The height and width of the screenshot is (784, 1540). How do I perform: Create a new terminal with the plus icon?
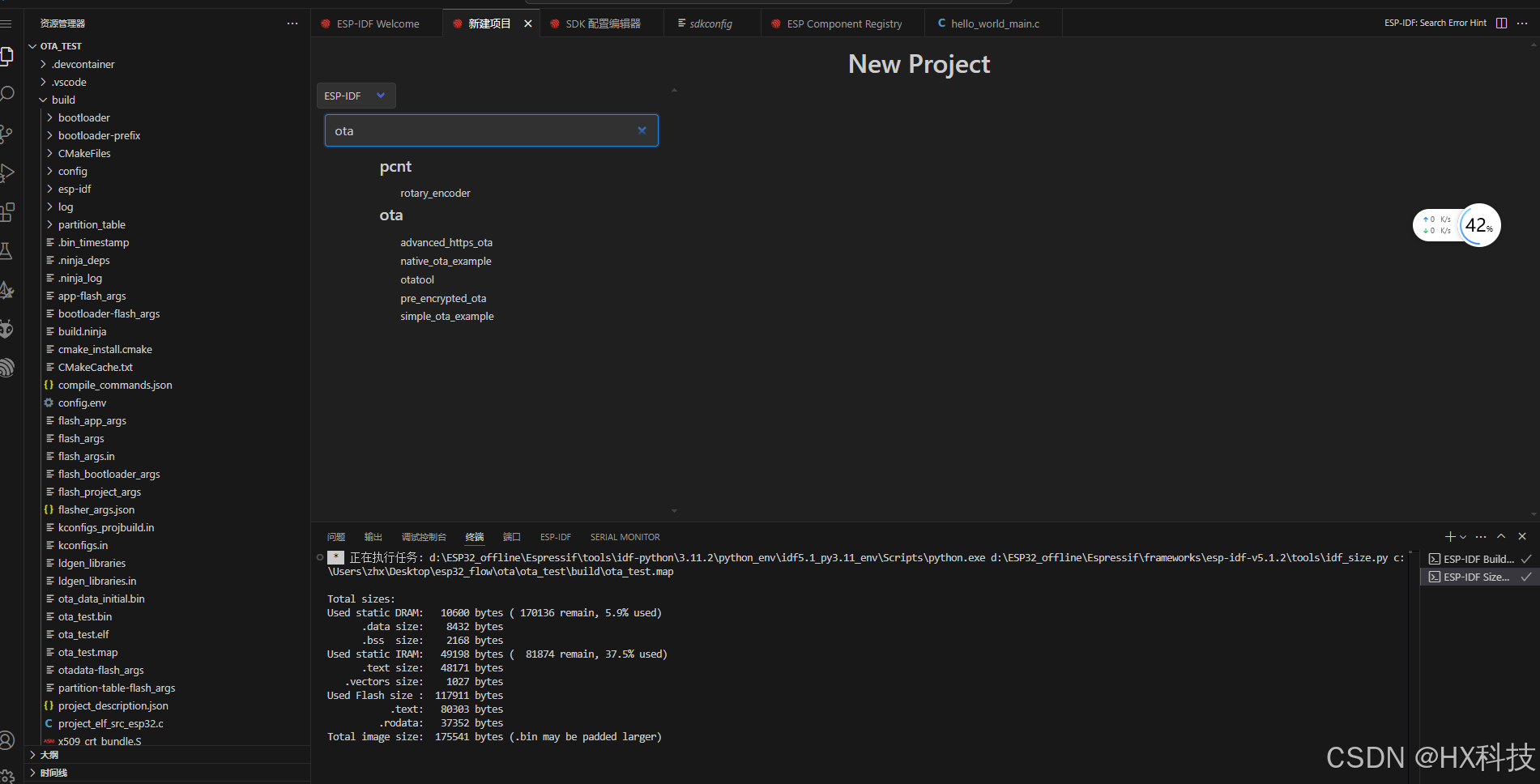(x=1450, y=536)
